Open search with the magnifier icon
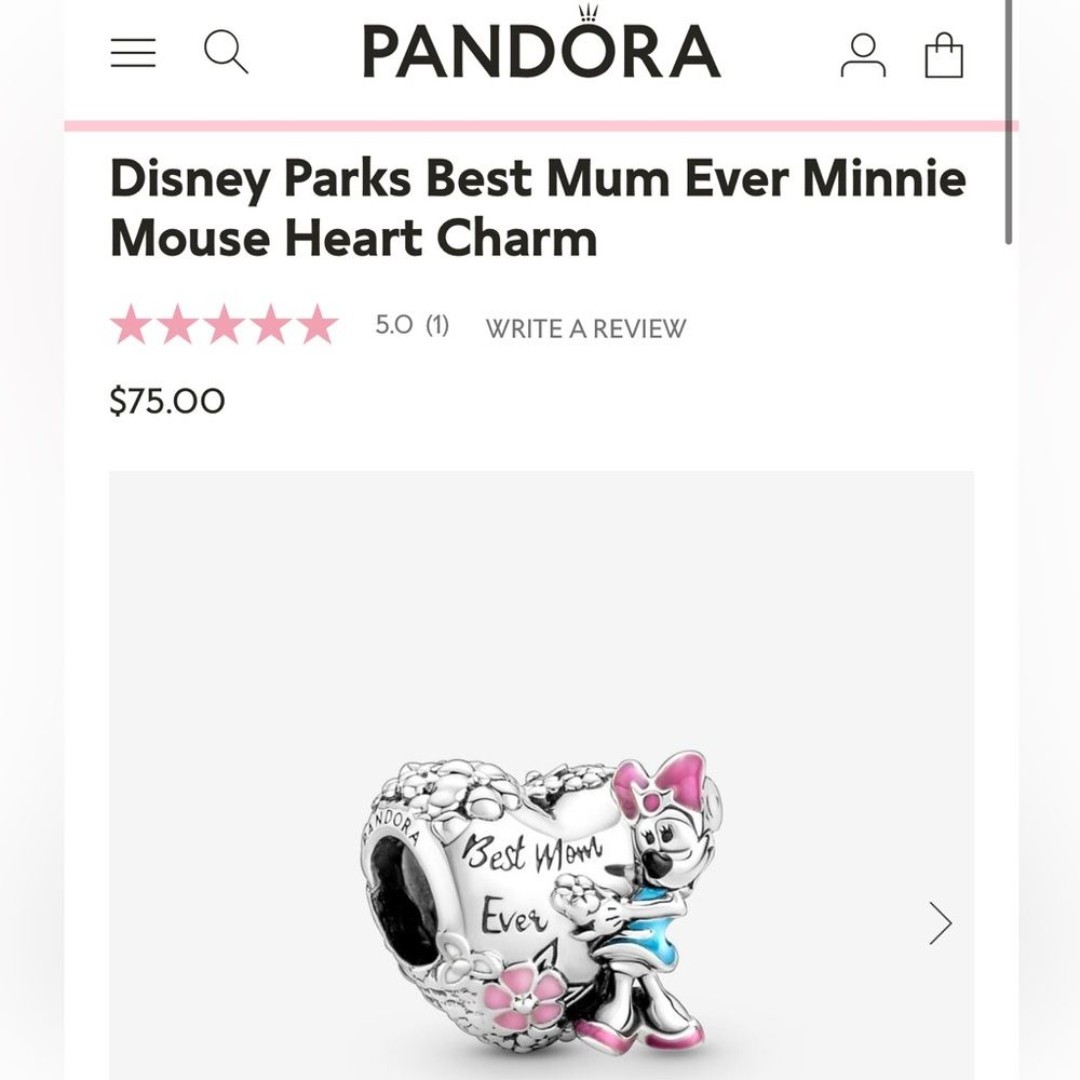1080x1080 pixels. coord(226,52)
